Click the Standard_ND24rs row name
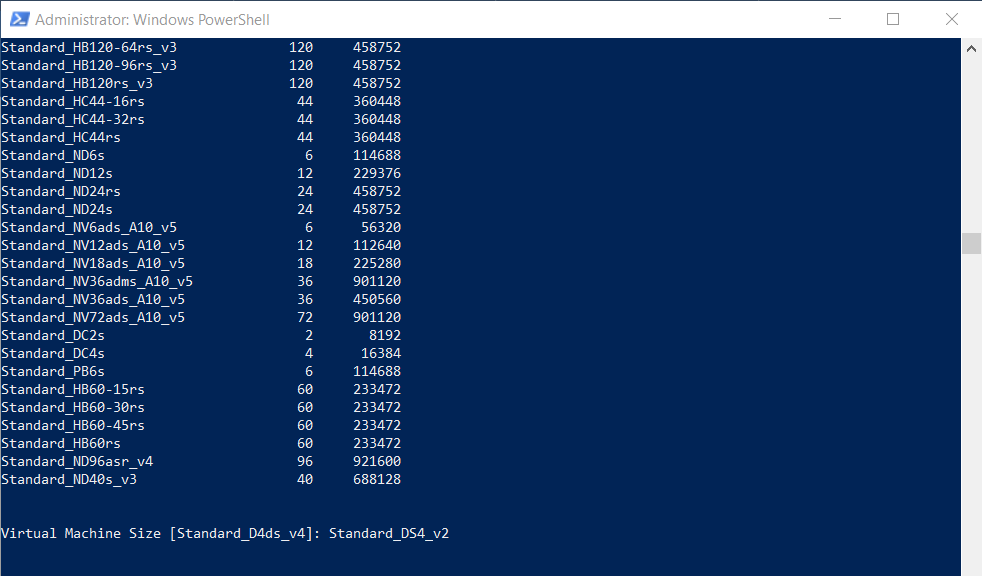Viewport: 982px width, 576px height. point(61,192)
